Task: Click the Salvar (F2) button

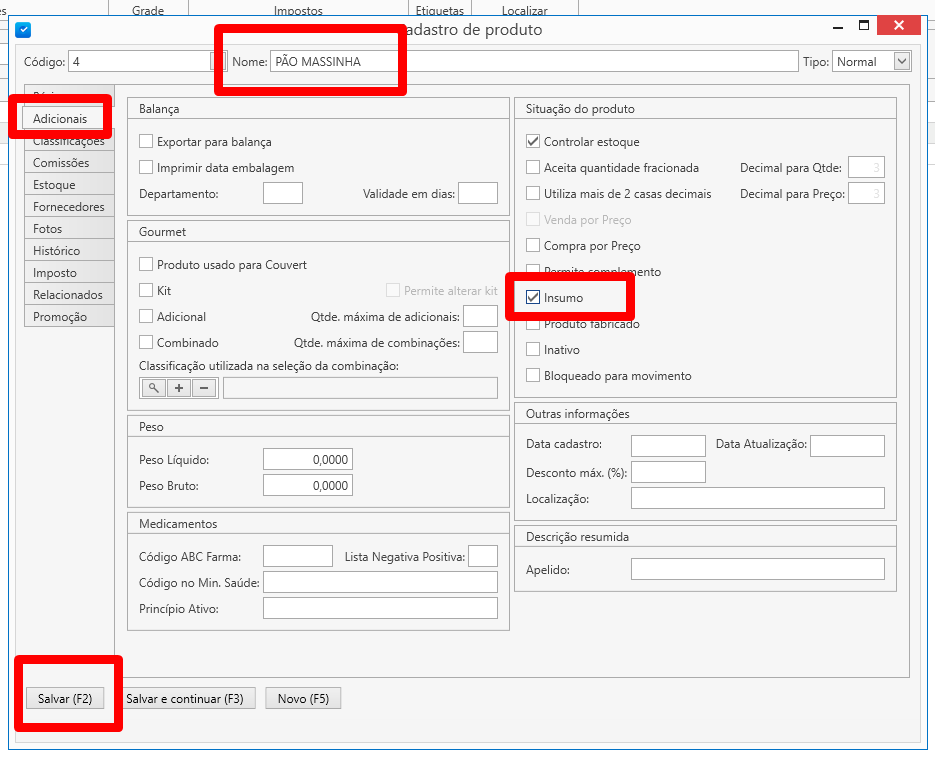Action: (x=65, y=699)
